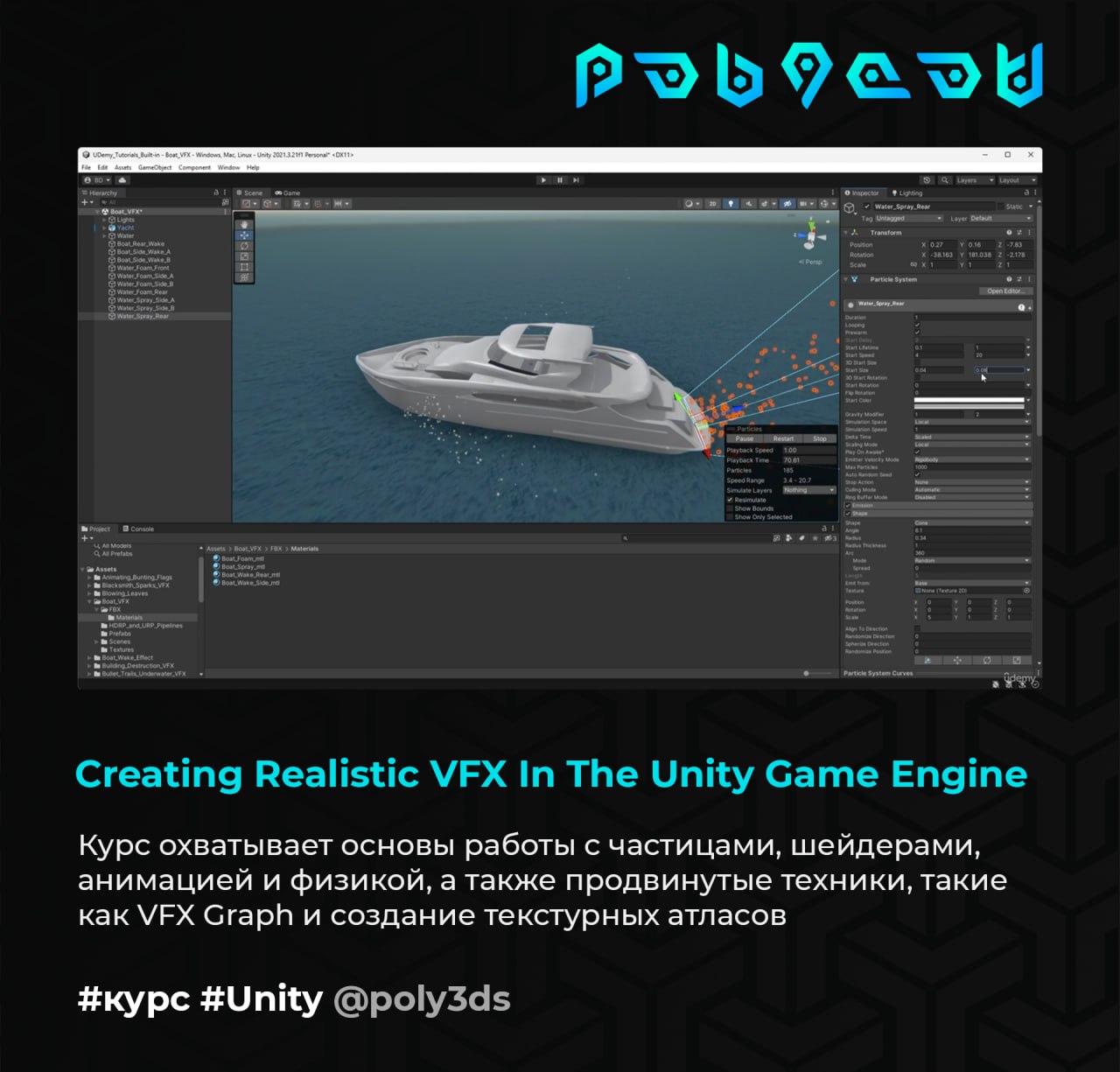Viewport: 1120px width, 1072px height.
Task: Toggle the Resimulate checkbox
Action: pyautogui.click(x=730, y=500)
